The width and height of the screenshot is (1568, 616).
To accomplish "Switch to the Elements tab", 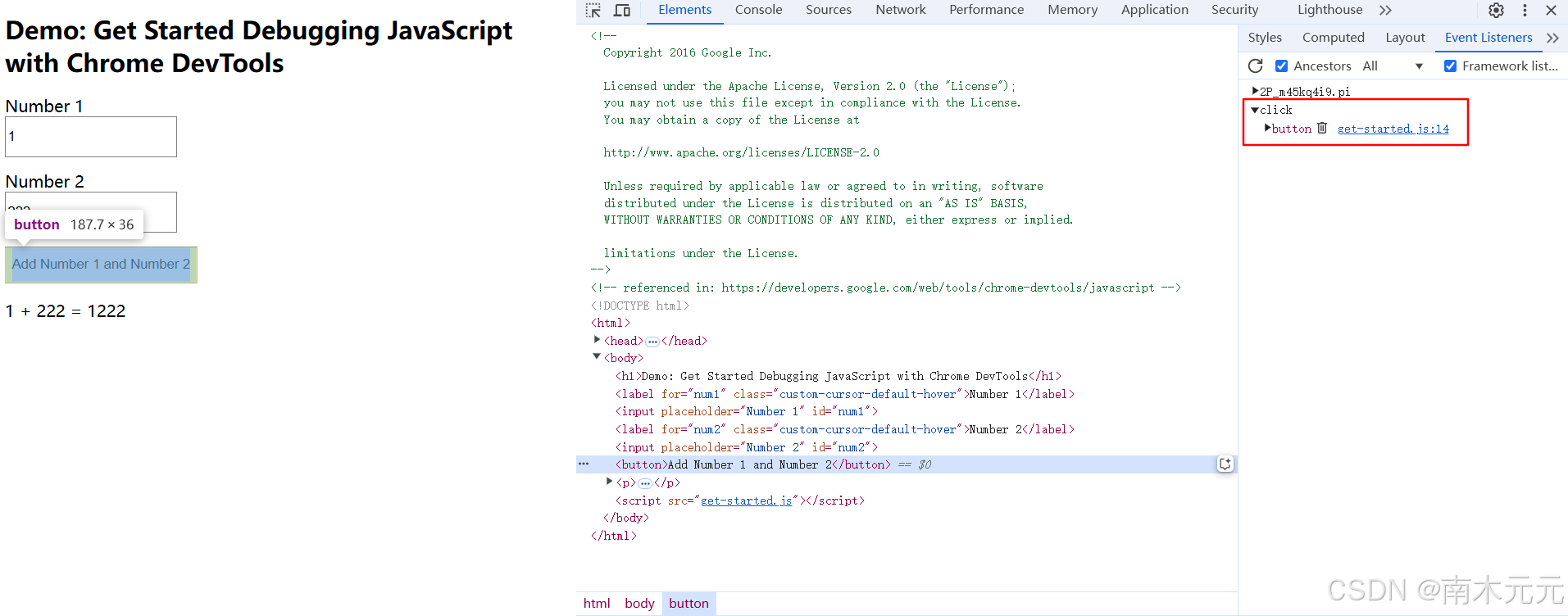I will pos(684,10).
